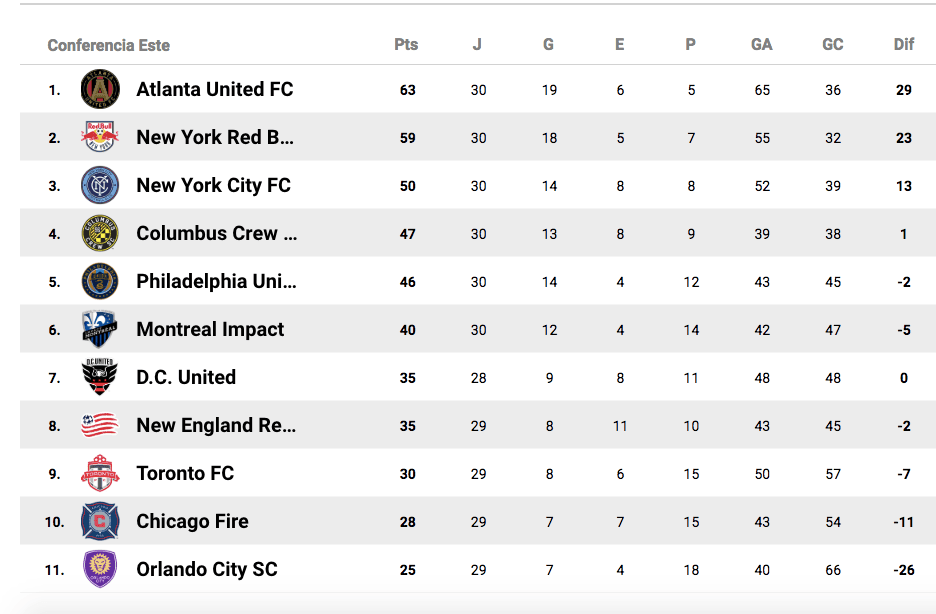Click the Pts column header
Image resolution: width=936 pixels, height=614 pixels.
pyautogui.click(x=406, y=45)
